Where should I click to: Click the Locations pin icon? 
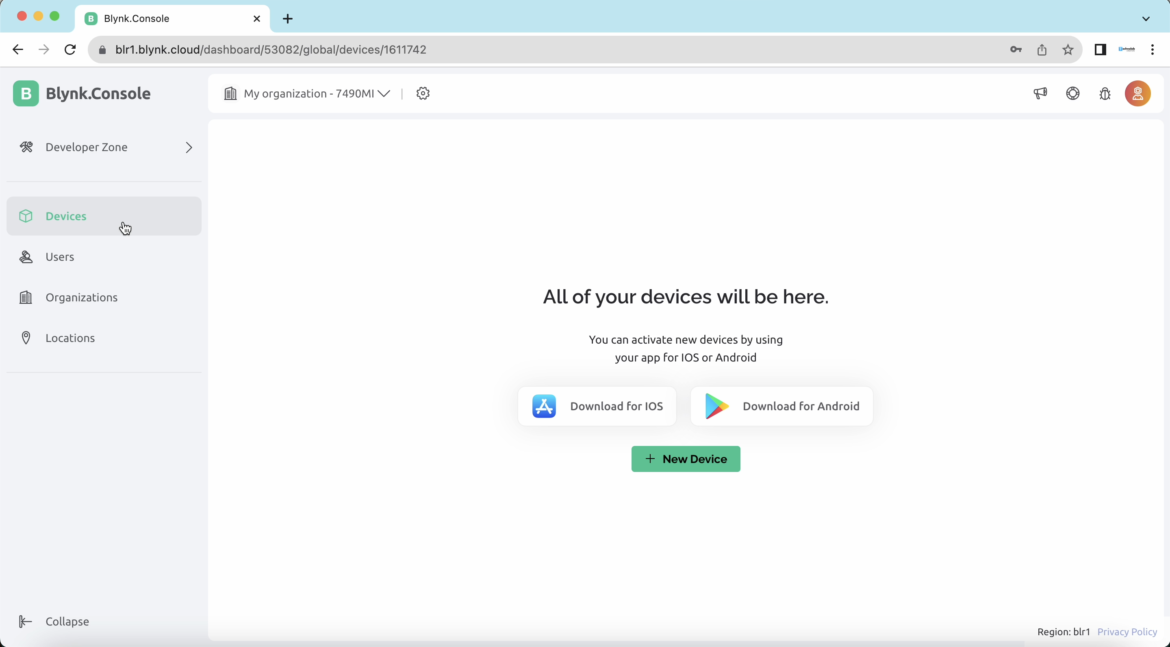coord(26,337)
